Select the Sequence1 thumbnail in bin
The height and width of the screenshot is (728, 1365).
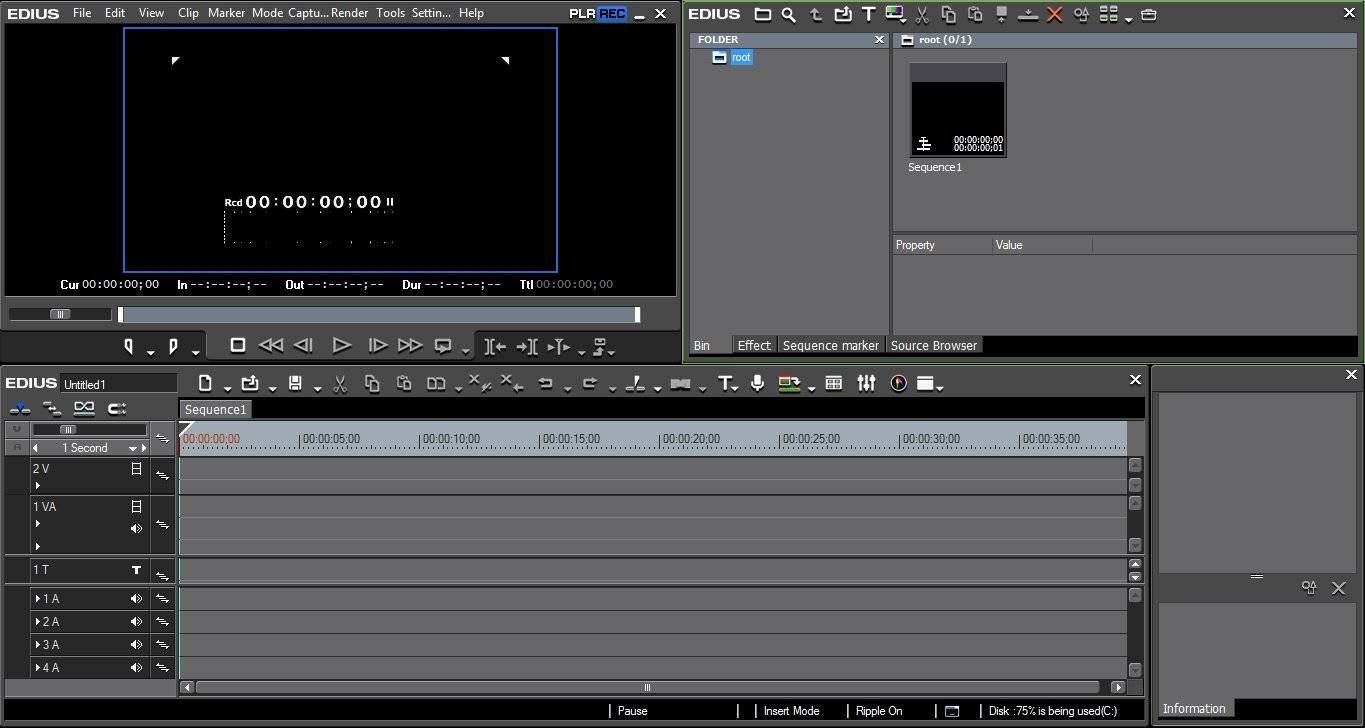[x=958, y=110]
